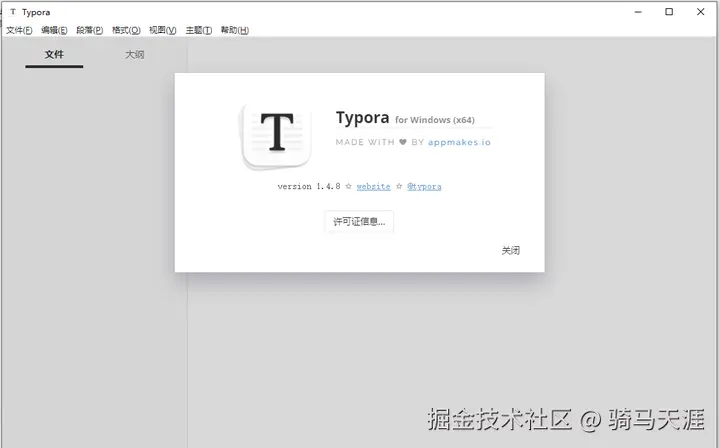This screenshot has width=720, height=448.
Task: Close the Typora window with the X
Action: click(x=700, y=12)
